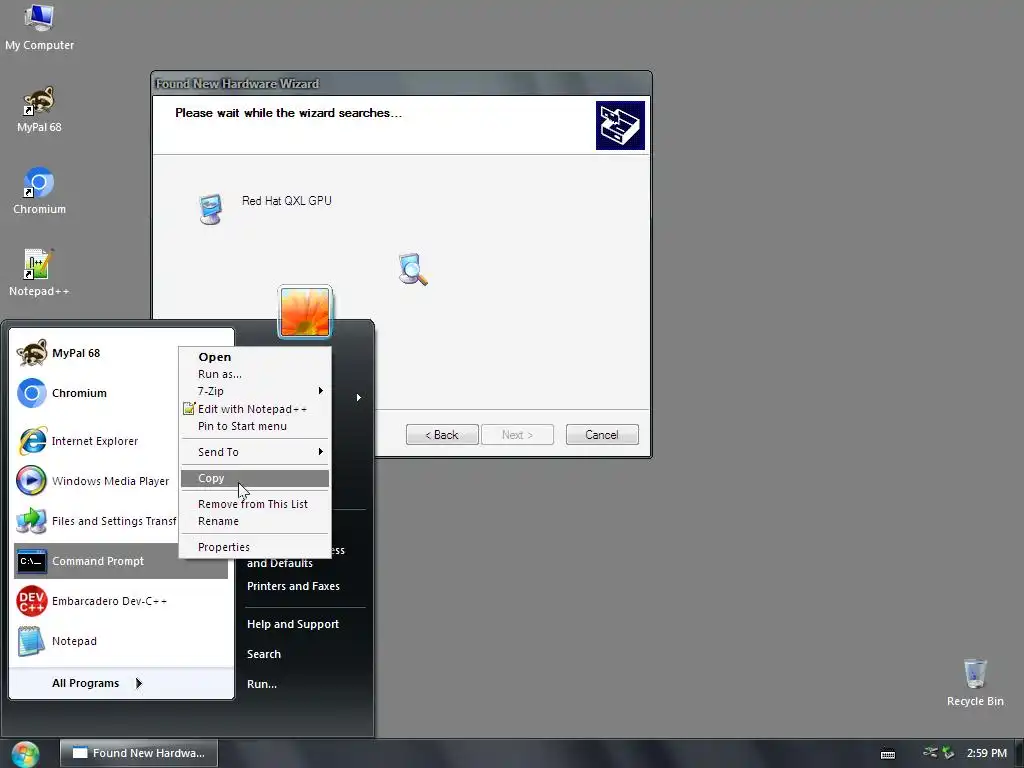Click the Found New Hardware Wizard title bar
The image size is (1024, 768).
pos(401,84)
